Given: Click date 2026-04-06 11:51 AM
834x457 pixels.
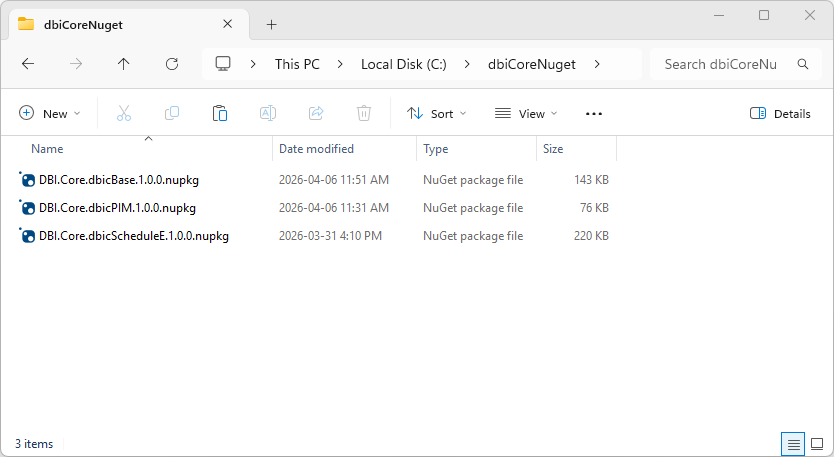Looking at the screenshot, I should click(x=333, y=180).
